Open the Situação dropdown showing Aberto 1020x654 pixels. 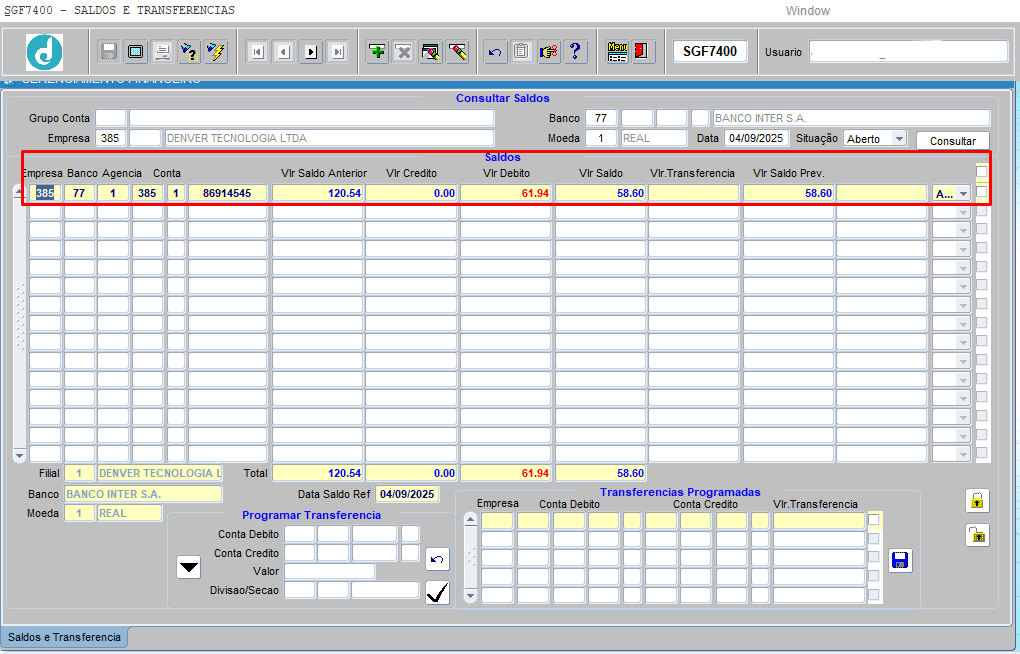coord(898,139)
